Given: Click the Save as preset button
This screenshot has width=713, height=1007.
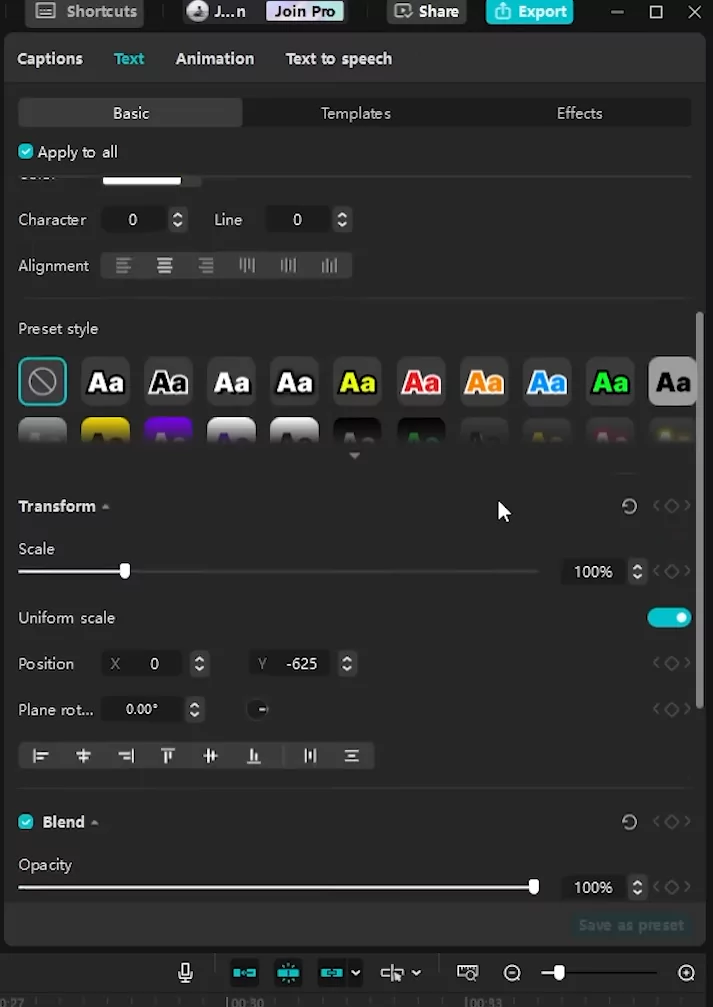Looking at the screenshot, I should [631, 925].
